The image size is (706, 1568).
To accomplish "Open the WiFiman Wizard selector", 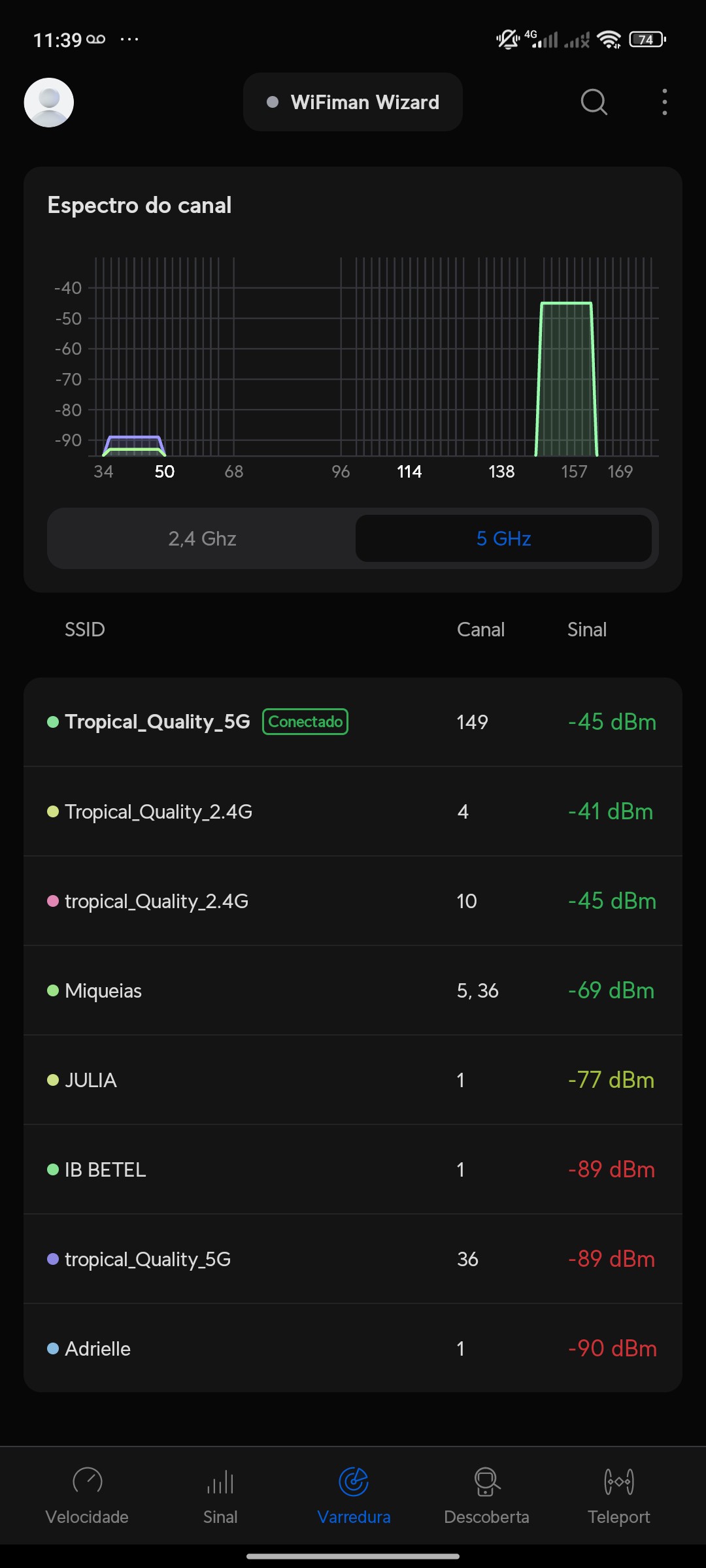I will (x=353, y=103).
